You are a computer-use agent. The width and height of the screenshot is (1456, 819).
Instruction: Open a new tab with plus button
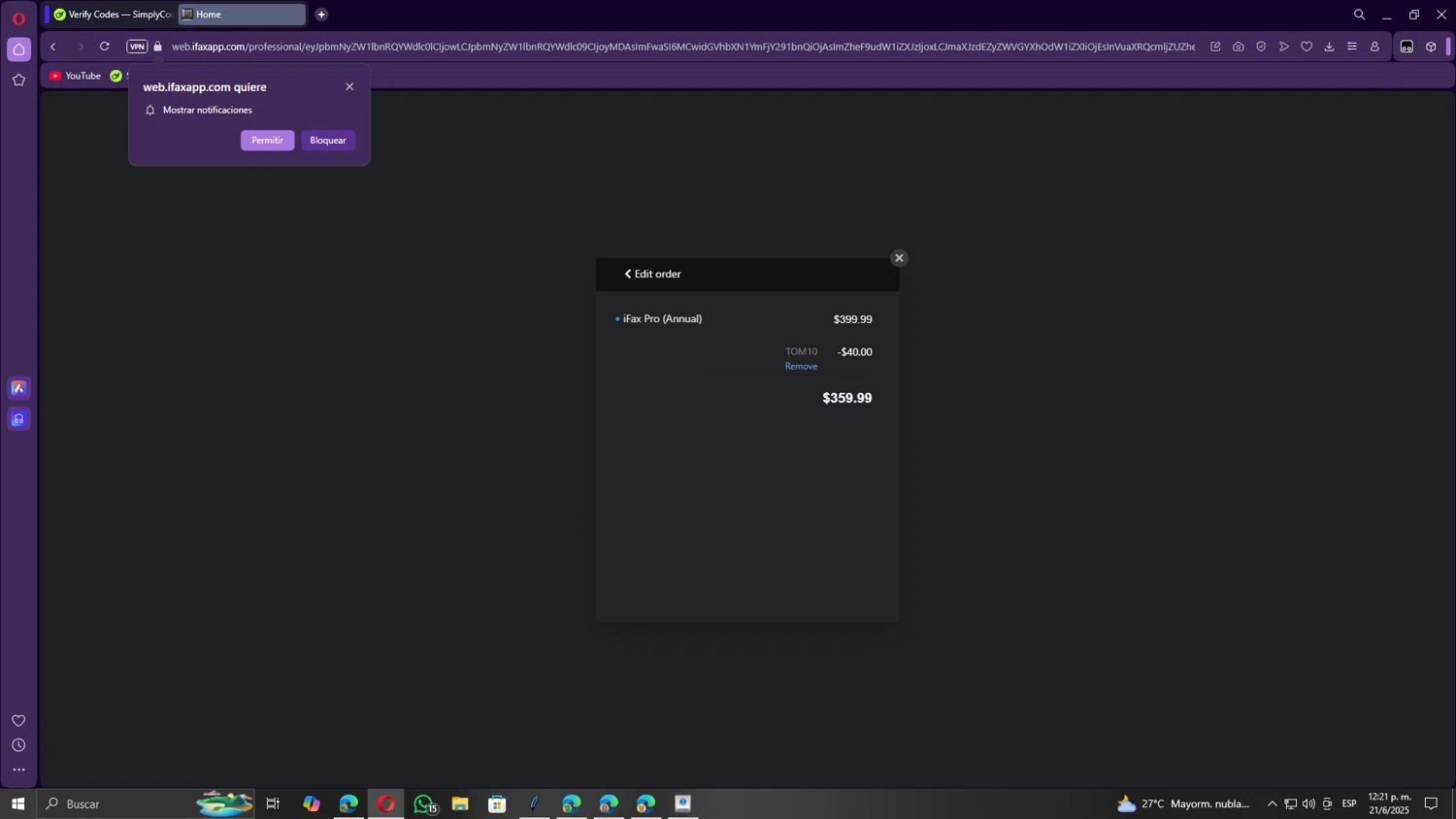[321, 15]
